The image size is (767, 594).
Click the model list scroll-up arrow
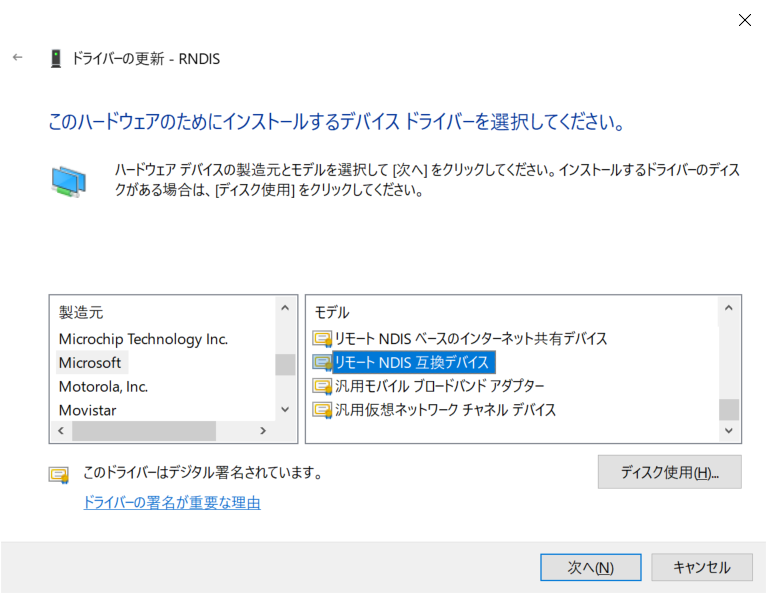pos(729,309)
